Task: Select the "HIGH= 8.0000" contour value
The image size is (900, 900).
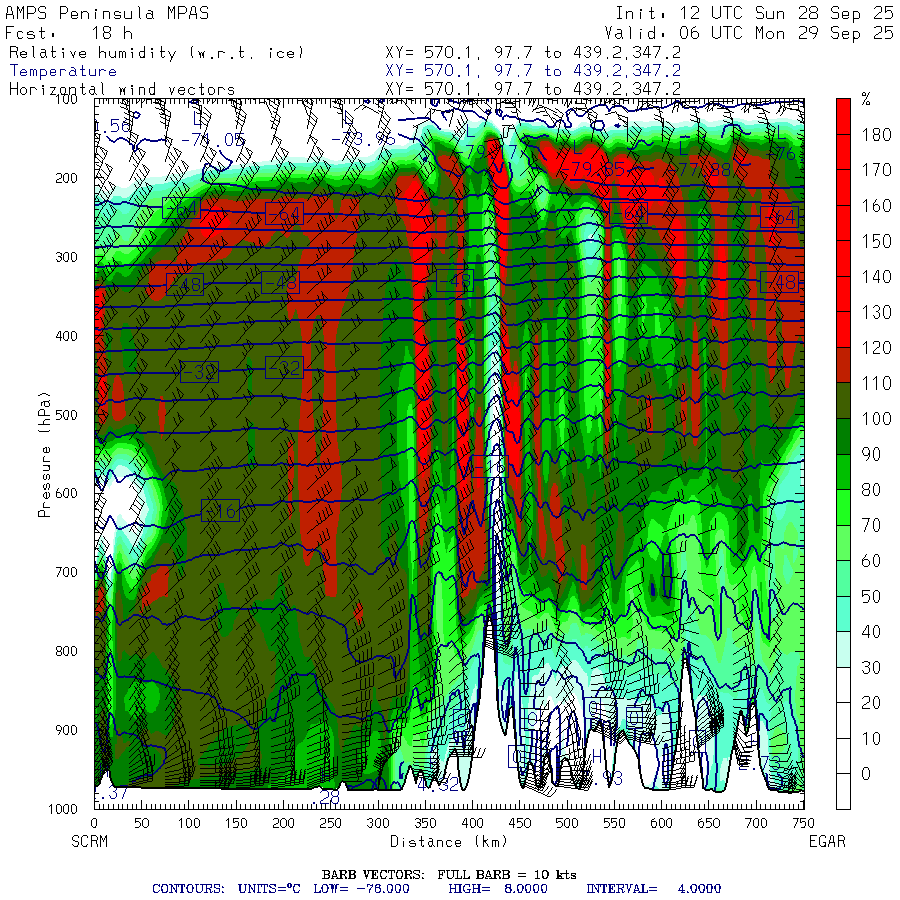Action: coord(498,889)
